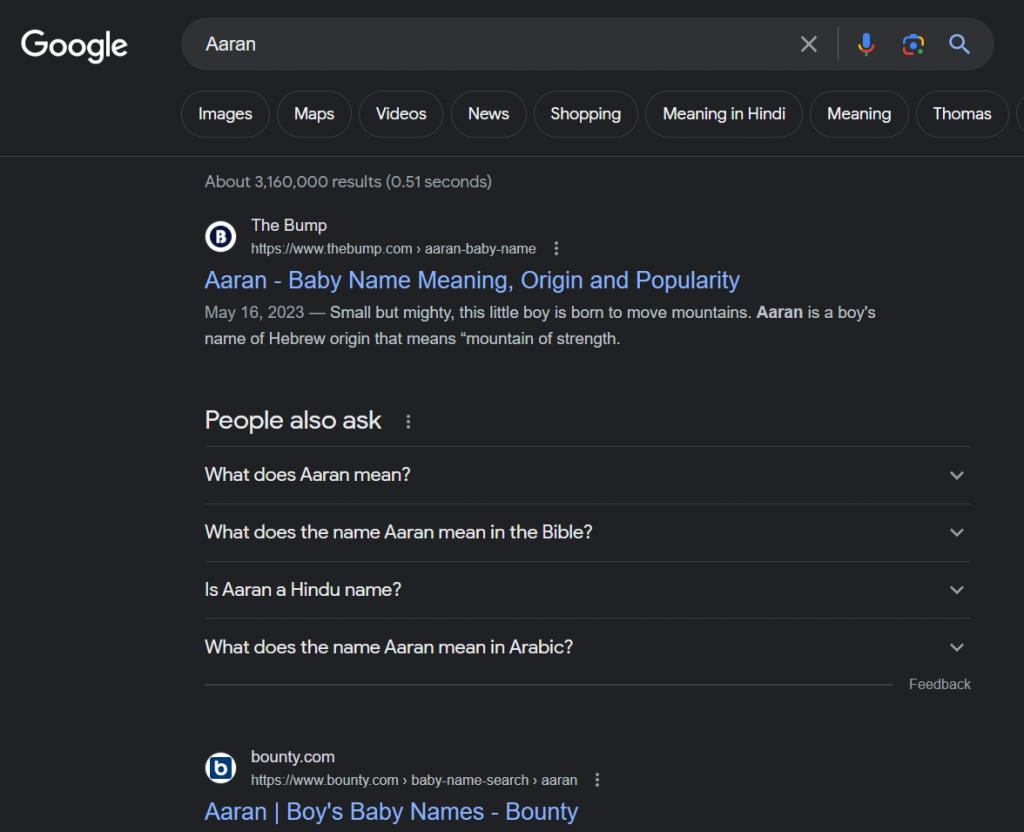
Task: Open "Aaran | Boy's Baby Names - Bounty" result
Action: click(391, 812)
